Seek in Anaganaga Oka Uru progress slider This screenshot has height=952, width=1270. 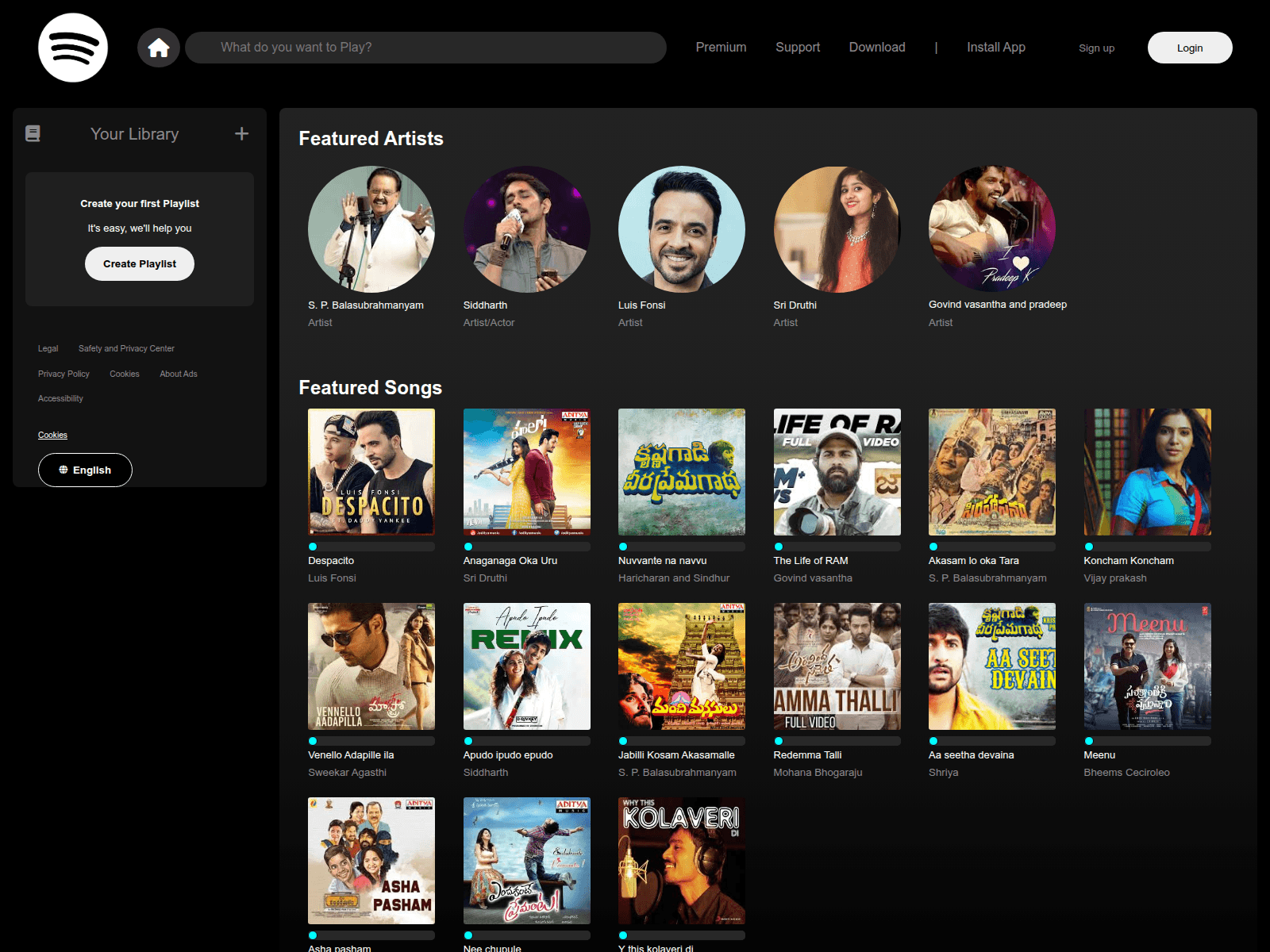pos(527,547)
